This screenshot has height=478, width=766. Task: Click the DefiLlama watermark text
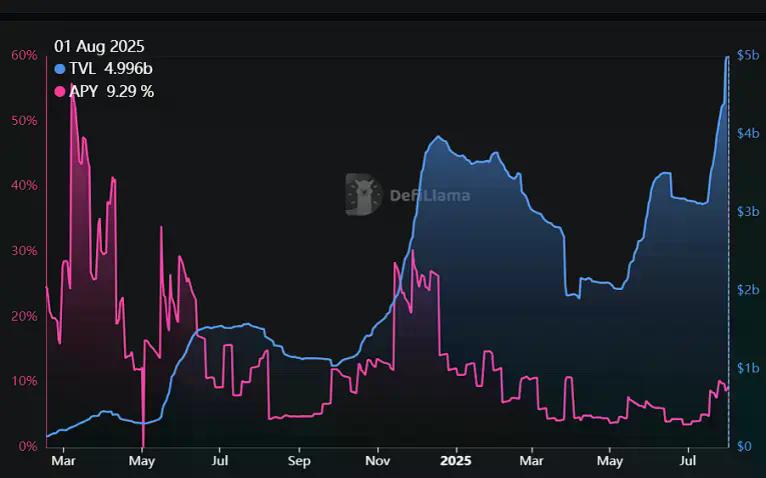(429, 196)
